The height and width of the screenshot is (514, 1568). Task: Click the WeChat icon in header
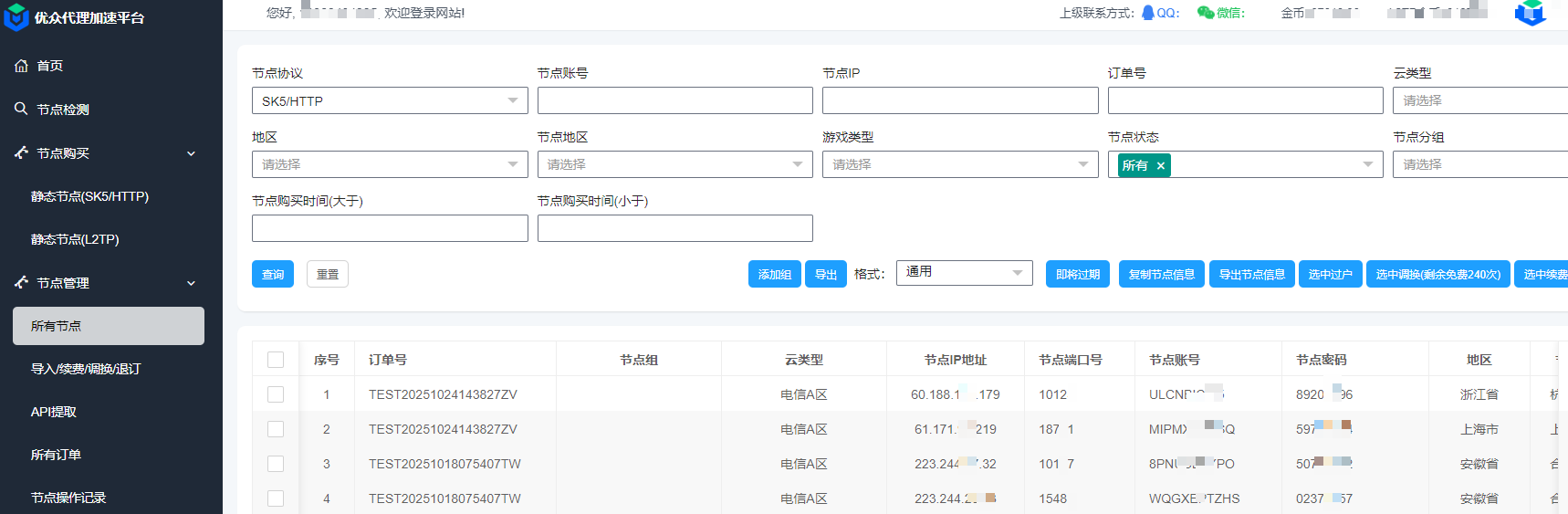pos(1206,13)
